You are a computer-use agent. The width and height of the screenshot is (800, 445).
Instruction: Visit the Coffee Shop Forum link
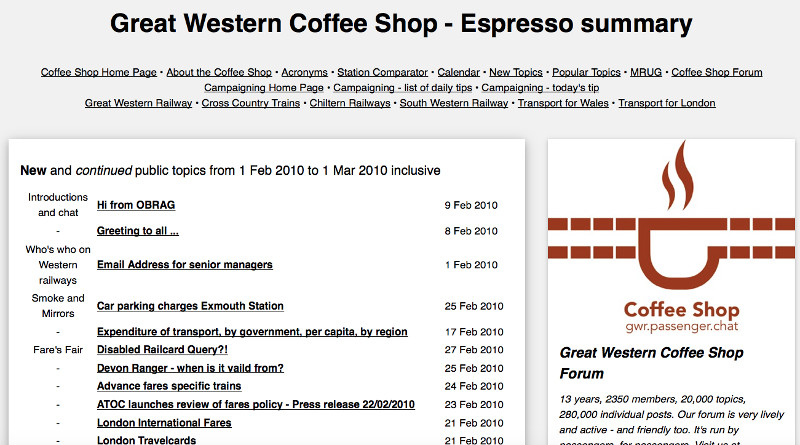tap(717, 72)
